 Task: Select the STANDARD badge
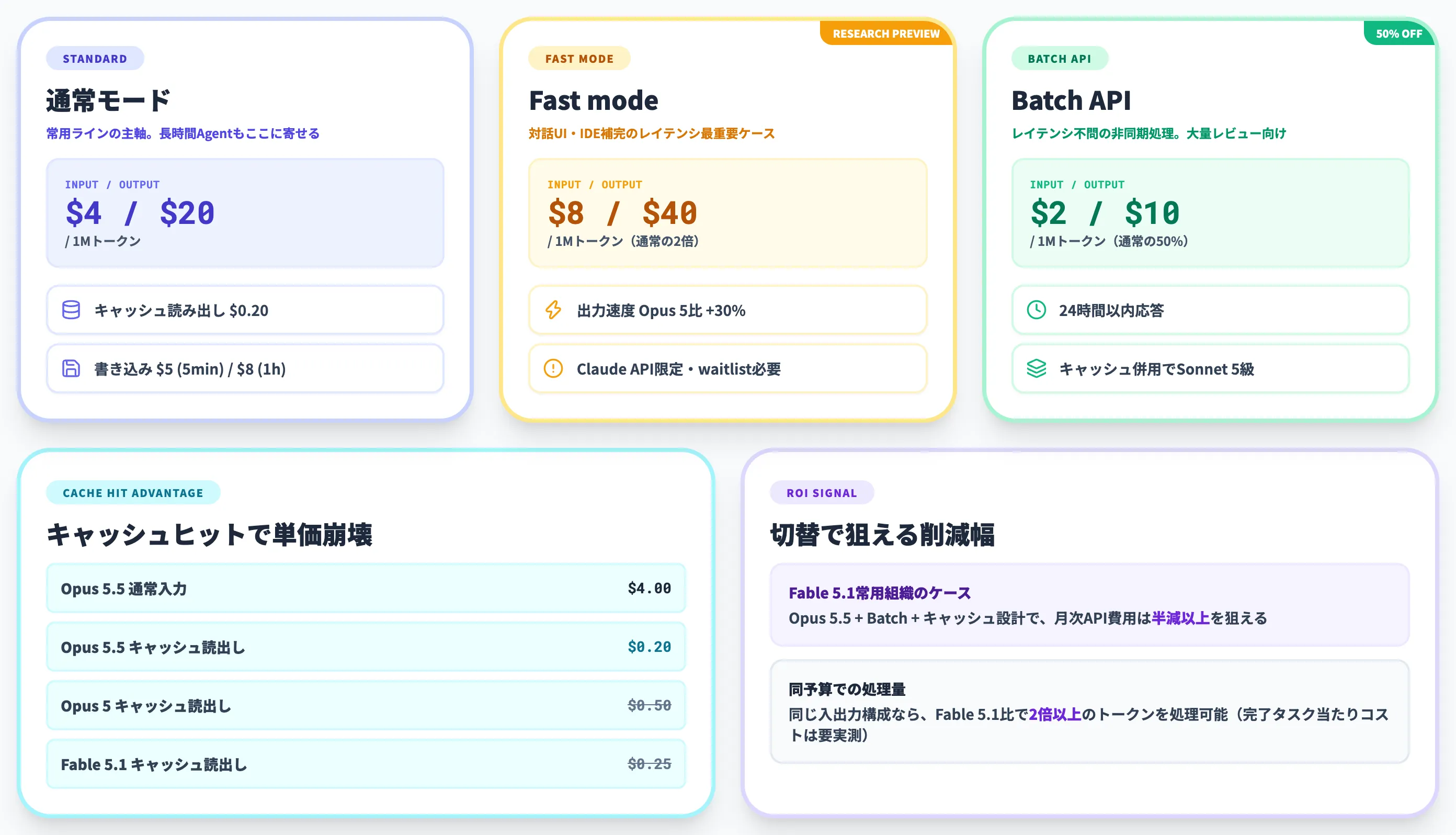[x=95, y=59]
